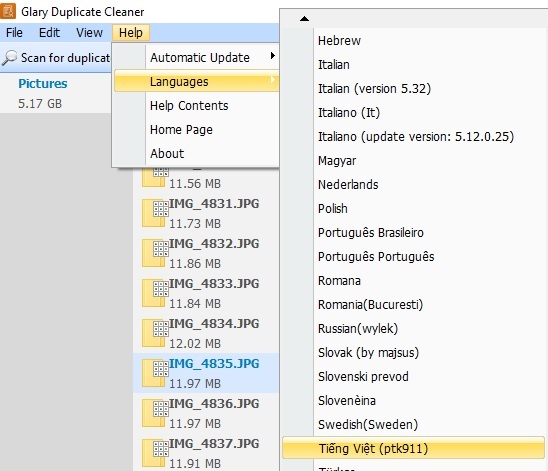Viewport: 548px width, 471px height.
Task: Choose Nederlands language
Action: point(413,184)
